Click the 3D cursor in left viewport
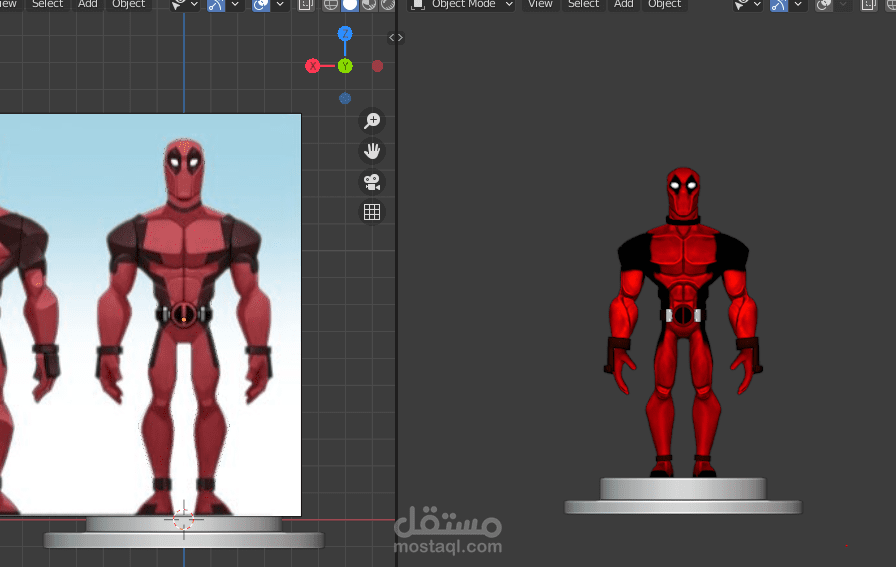 tap(183, 520)
